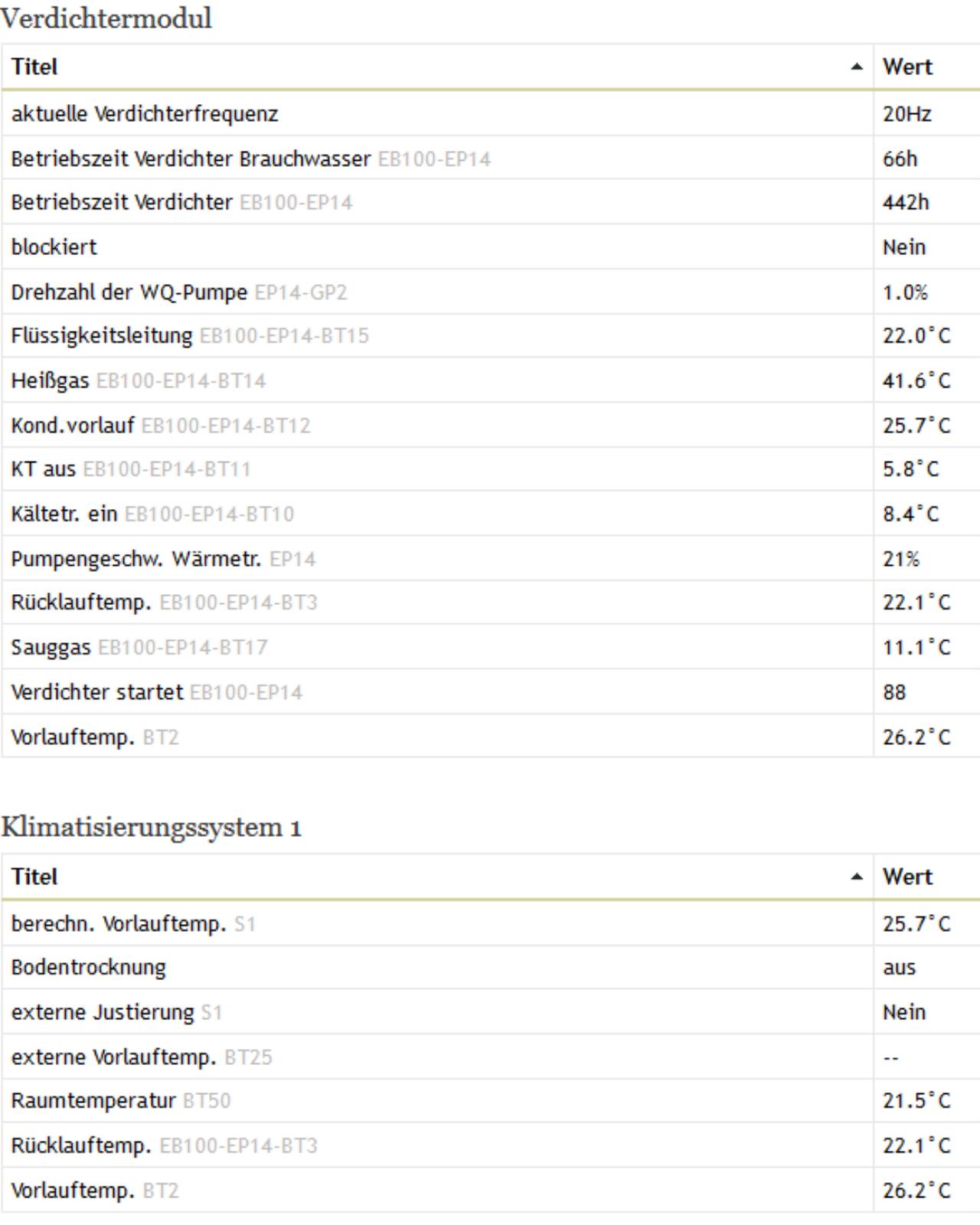980x1225 pixels.
Task: Click sort arrow in Klimatisierungssystem 1 Titel header
Action: click(857, 877)
